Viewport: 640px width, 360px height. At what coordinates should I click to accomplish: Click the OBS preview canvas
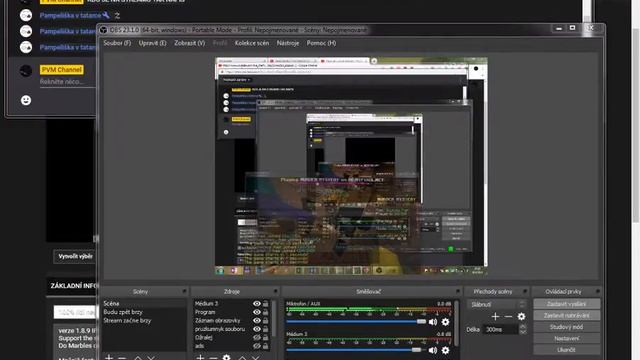pyautogui.click(x=351, y=167)
